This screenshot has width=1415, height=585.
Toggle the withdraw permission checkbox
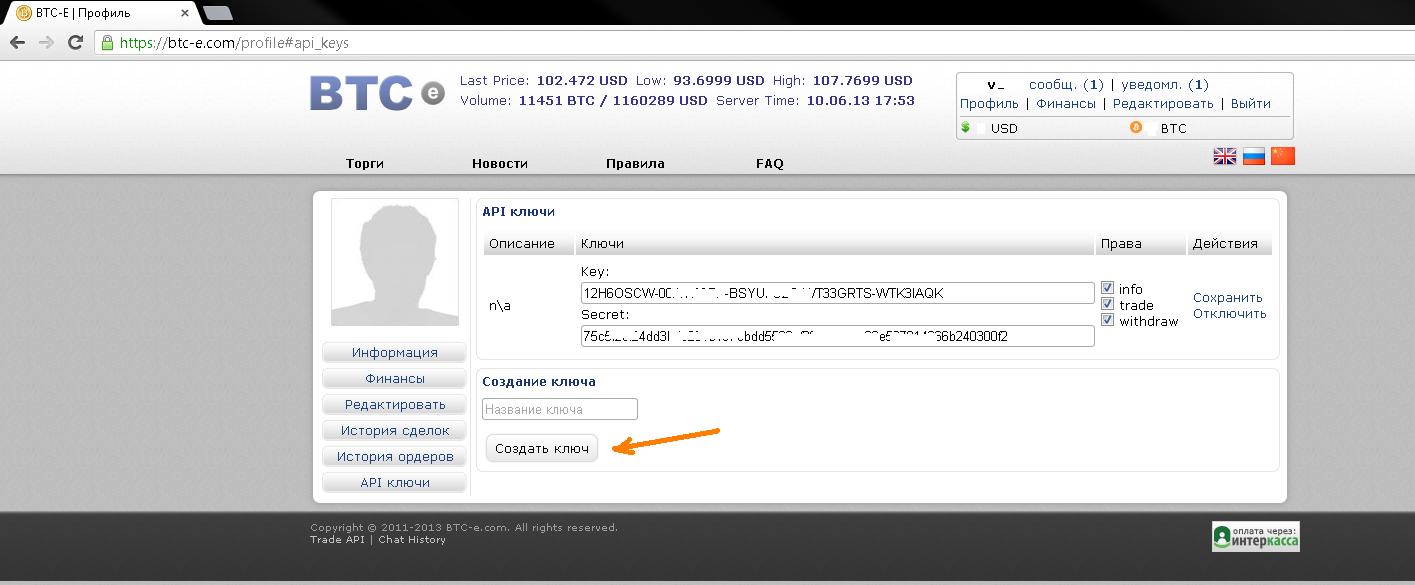coord(1107,320)
